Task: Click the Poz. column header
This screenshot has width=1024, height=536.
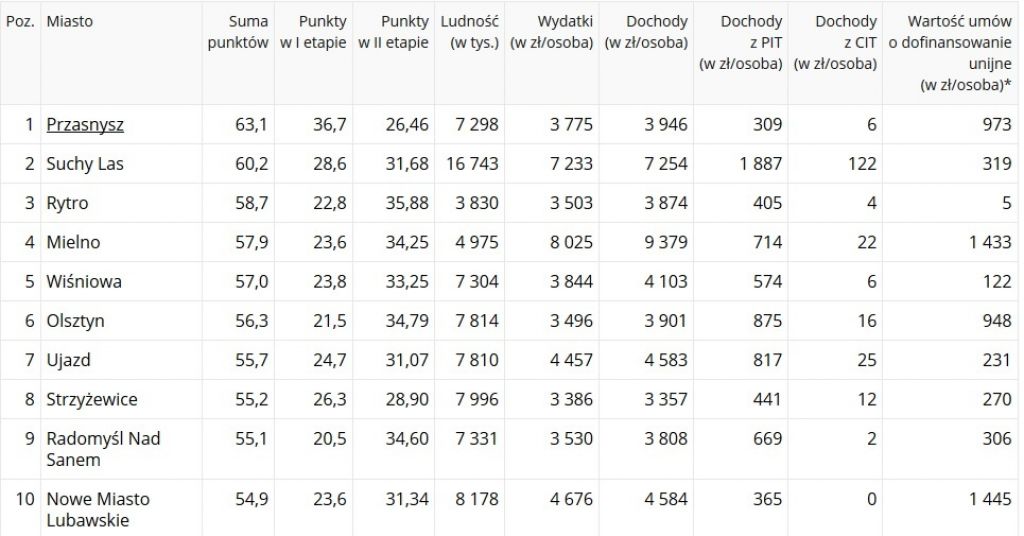Action: (x=20, y=21)
